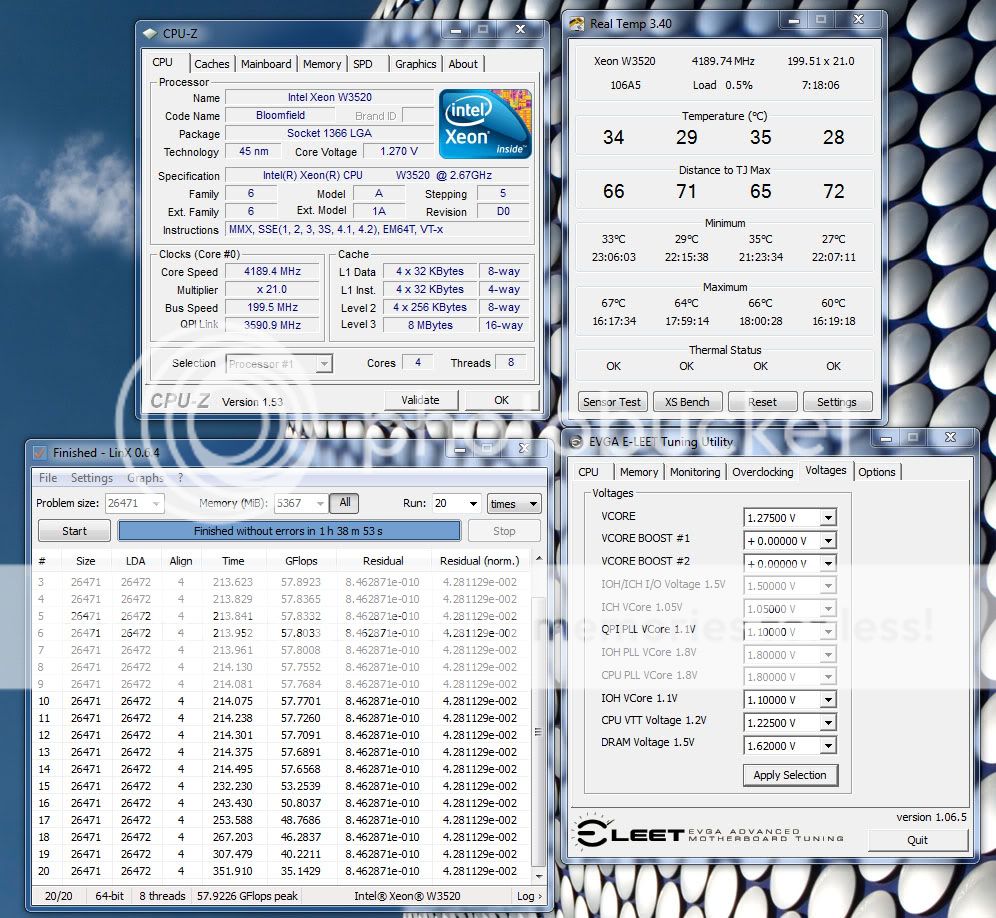This screenshot has width=996, height=918.
Task: Click Apply Selection in E-LEET
Action: pyautogui.click(x=790, y=775)
